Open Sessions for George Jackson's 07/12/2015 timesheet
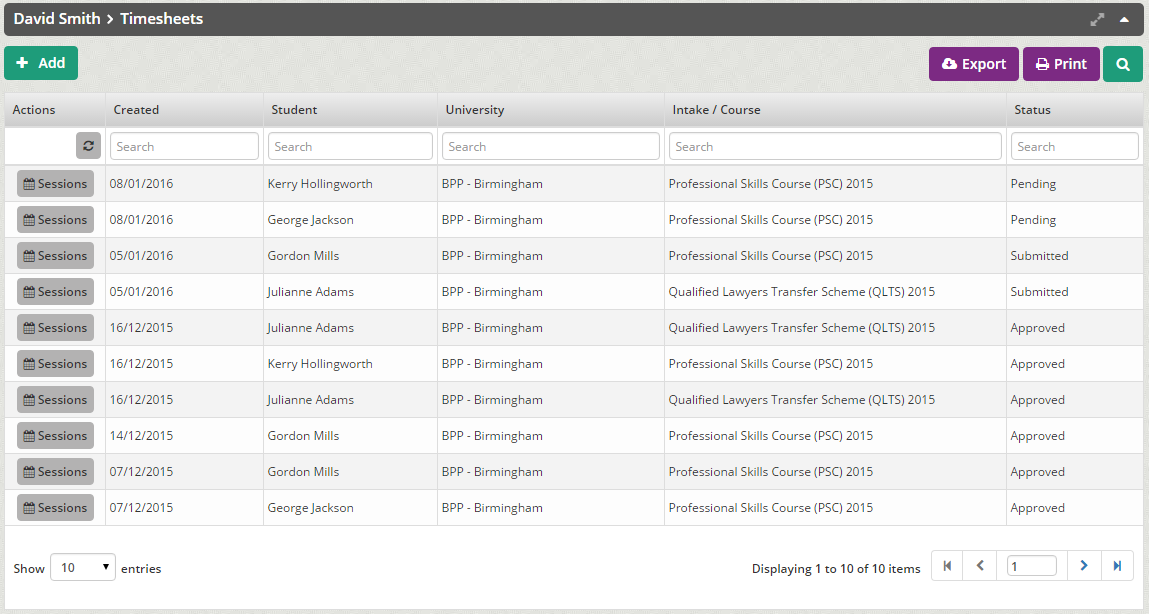 coord(55,508)
